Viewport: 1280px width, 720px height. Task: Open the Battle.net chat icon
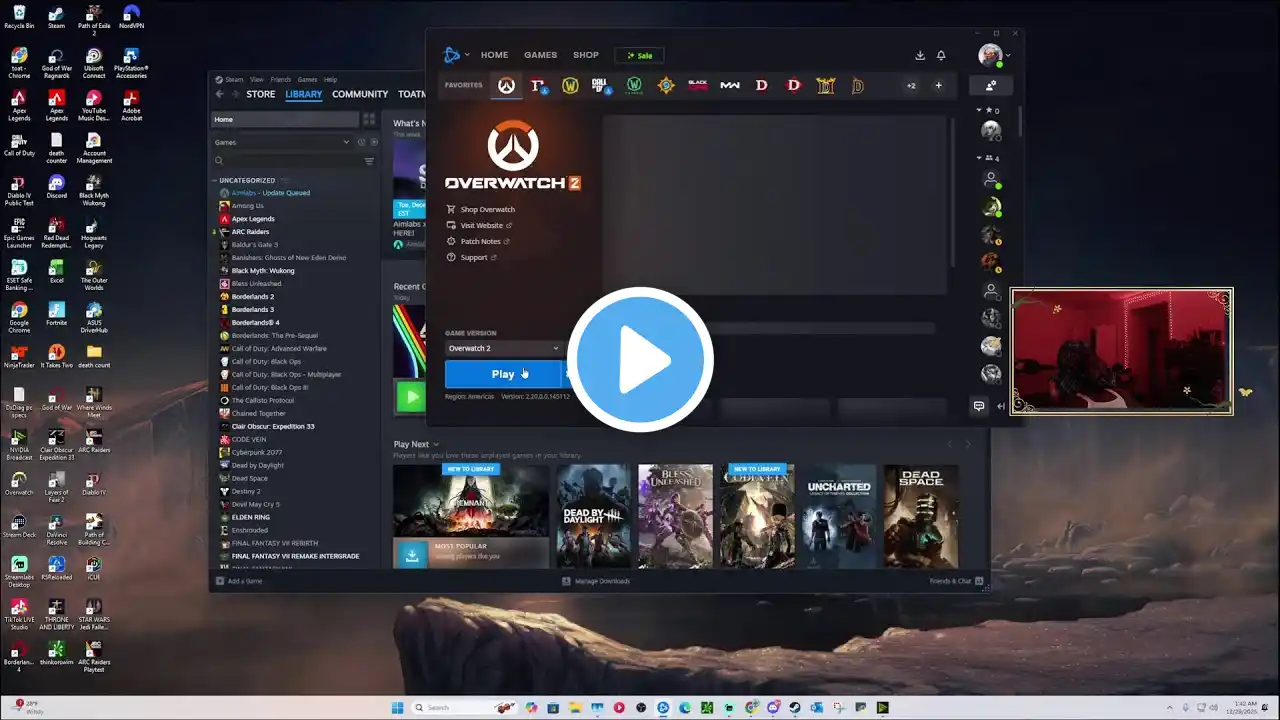[x=979, y=406]
